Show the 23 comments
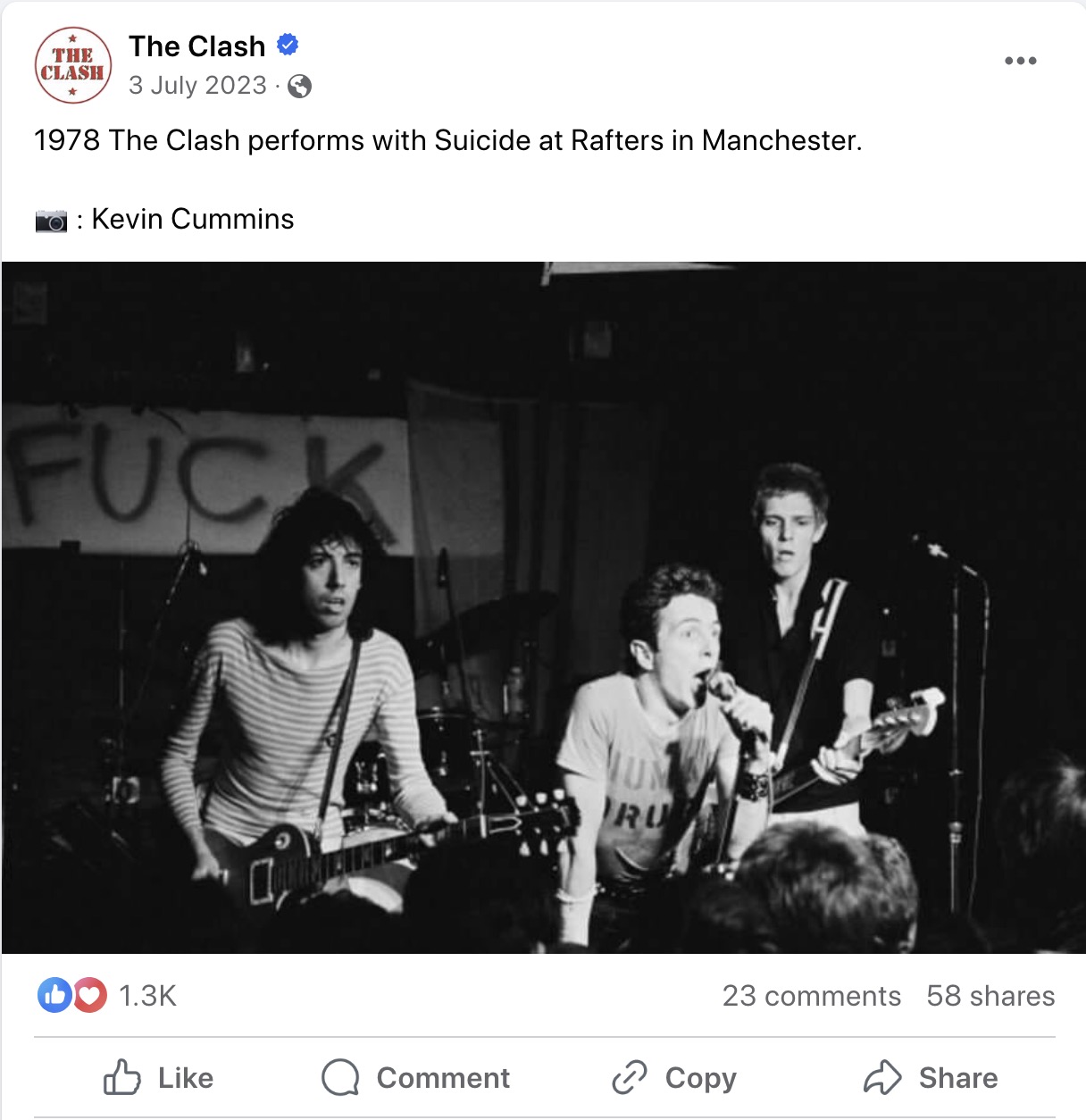Viewport: 1086px width, 1120px height. (812, 996)
